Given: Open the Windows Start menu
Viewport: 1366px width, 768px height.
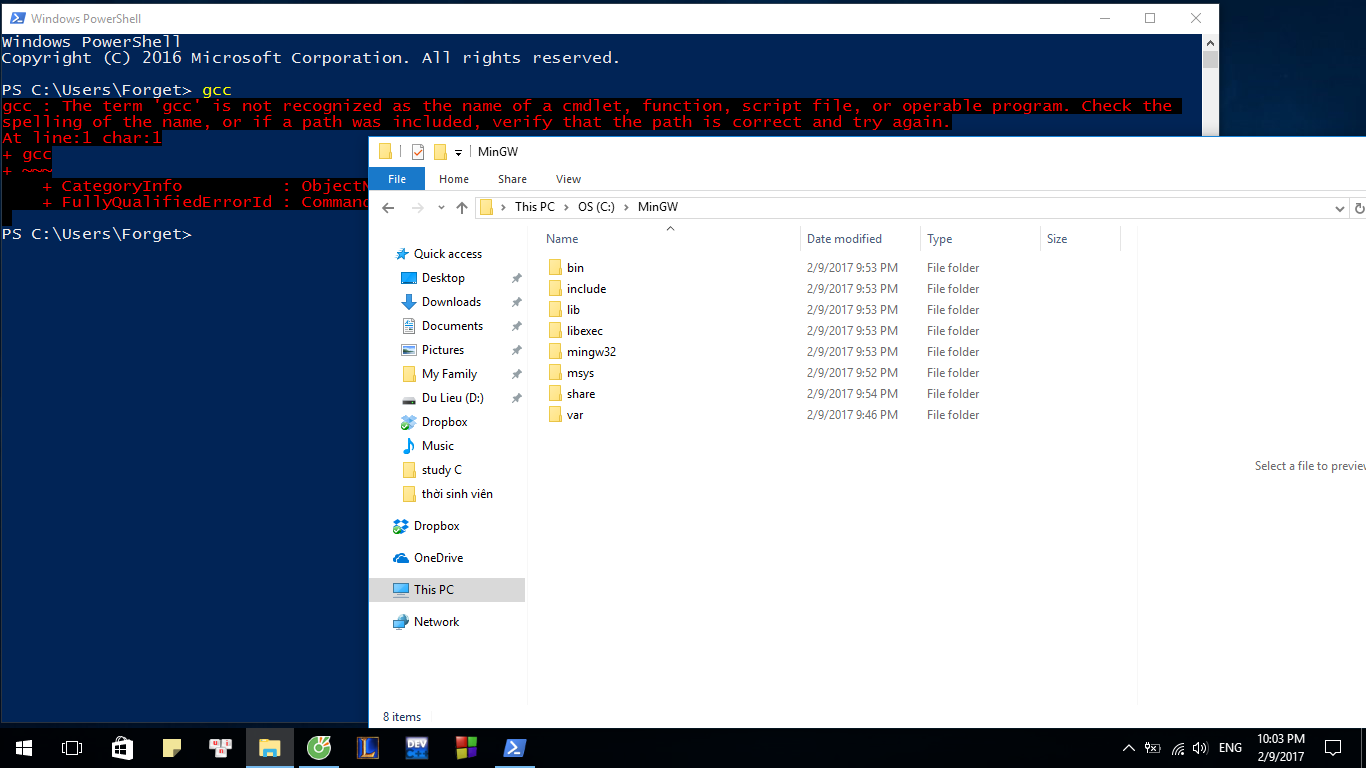Looking at the screenshot, I should [23, 748].
